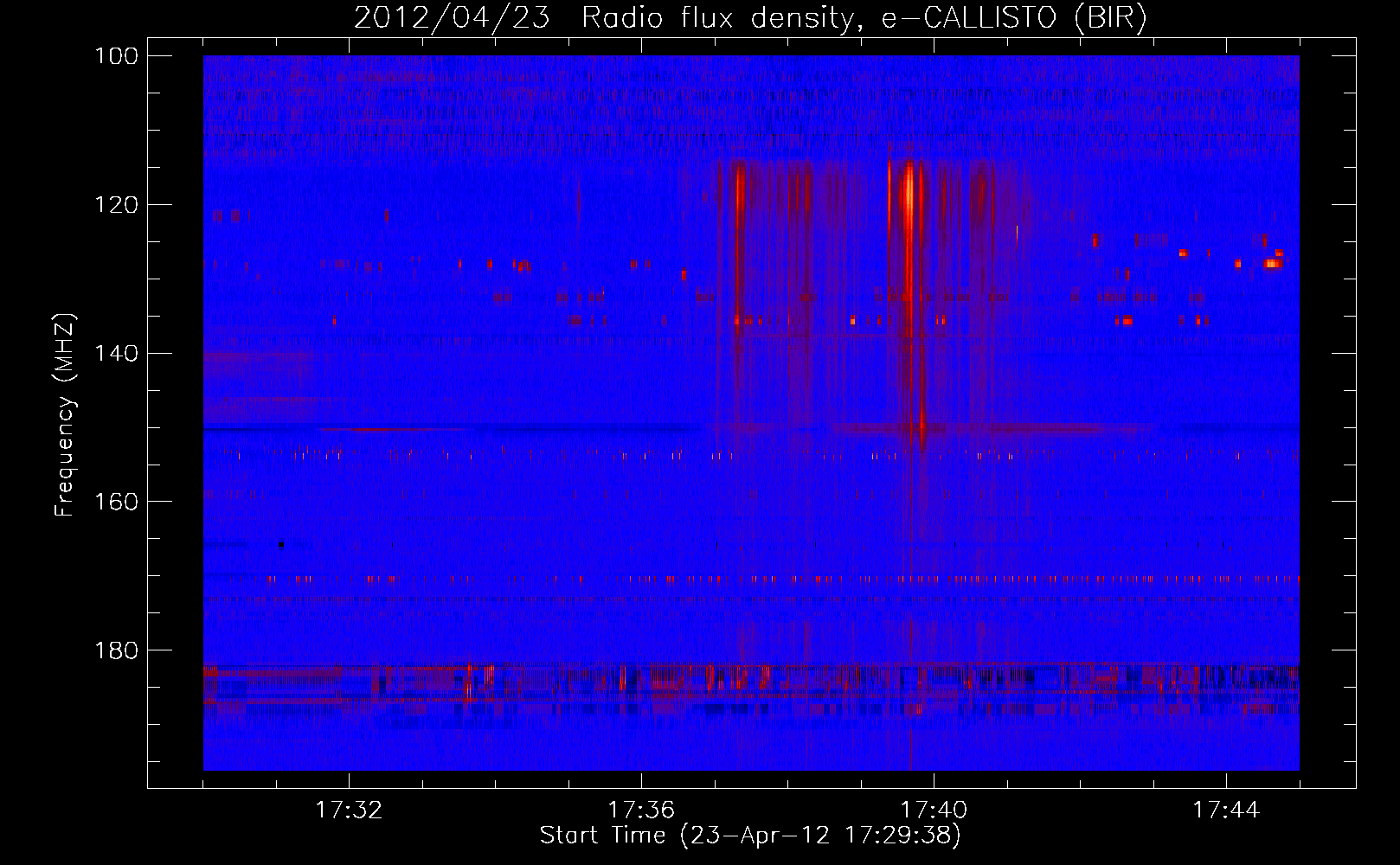The height and width of the screenshot is (865, 1400).
Task: Click the '17:40' time tick label
Action: (x=934, y=811)
